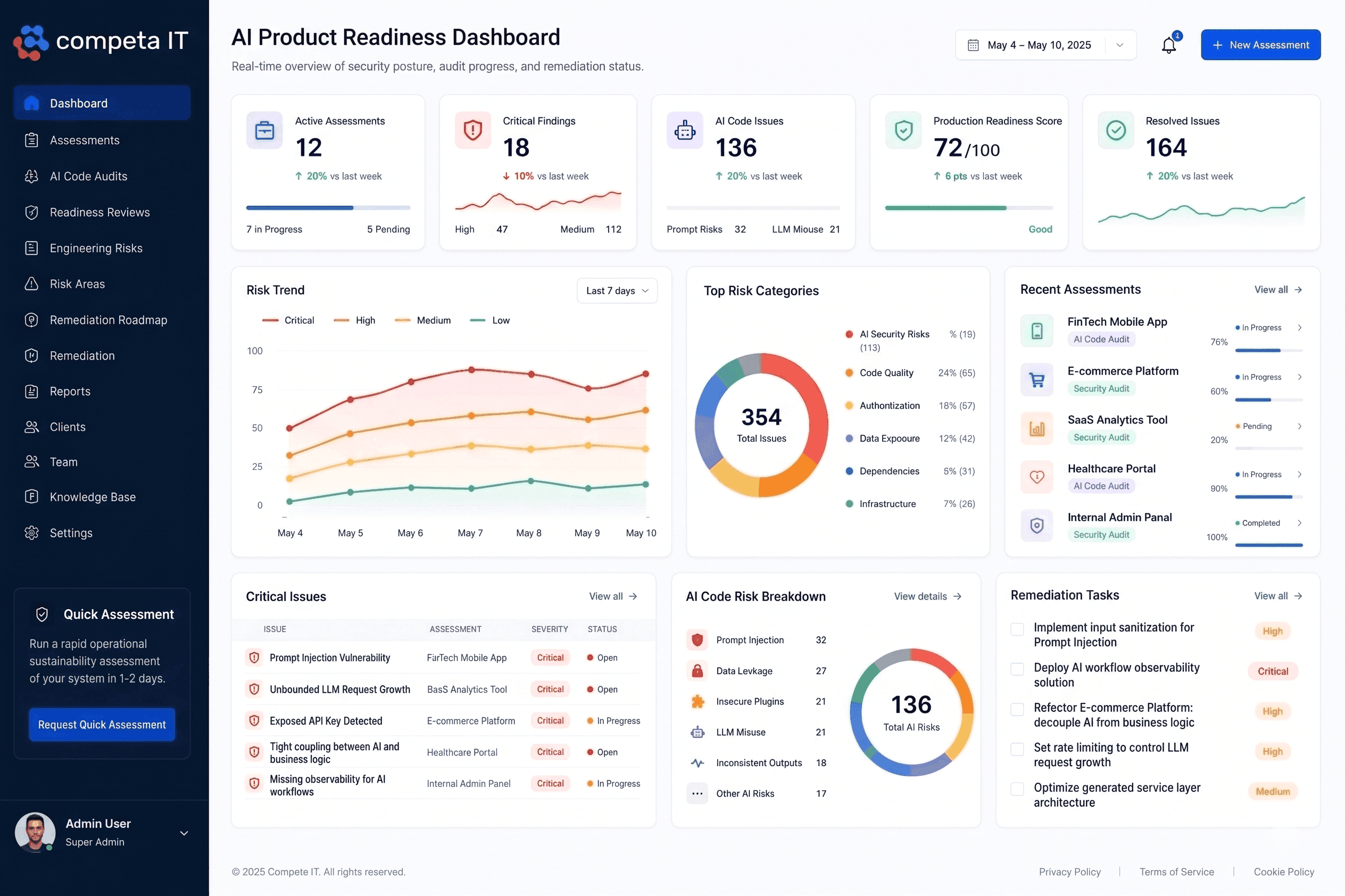Click the Healthcare Portal heart icon
The height and width of the screenshot is (896, 1345).
tap(1036, 477)
